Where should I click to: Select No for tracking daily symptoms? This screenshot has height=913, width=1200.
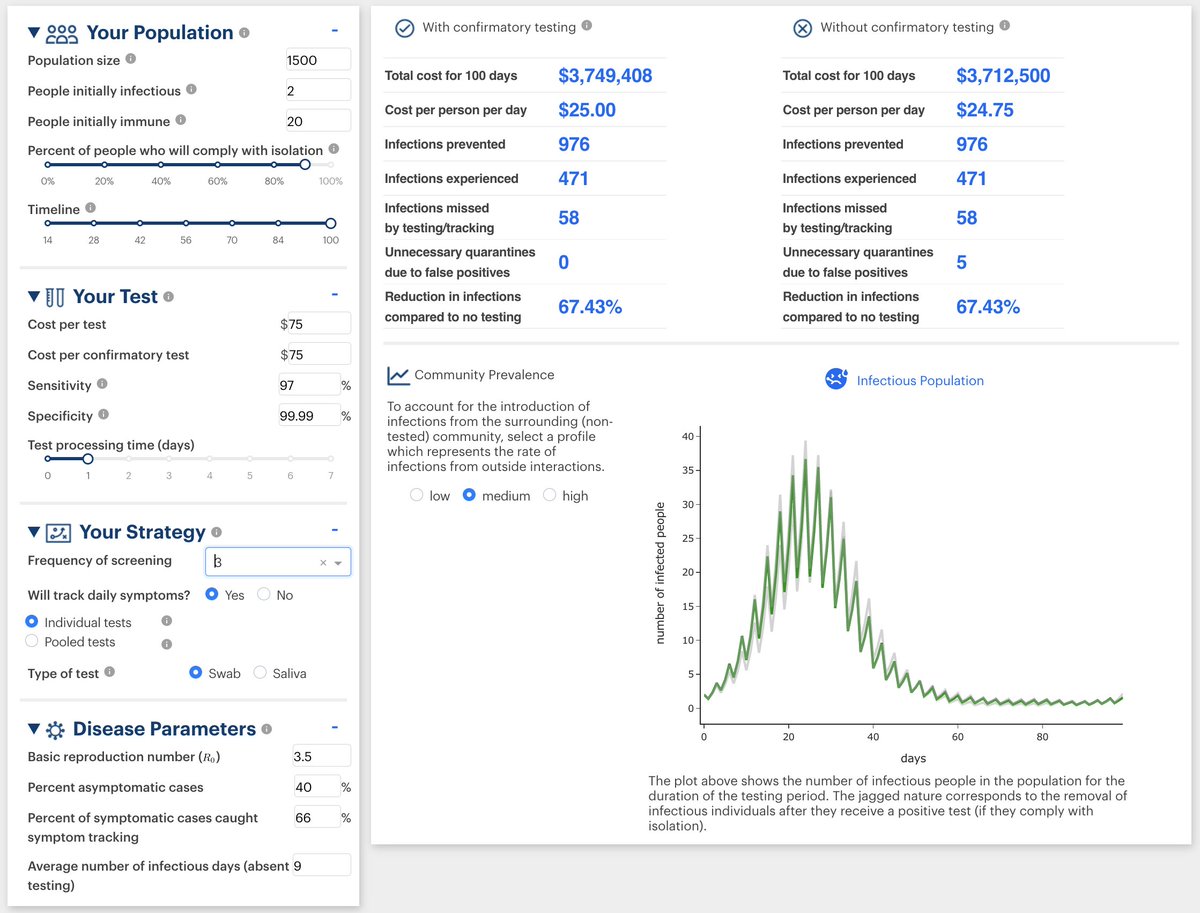pyautogui.click(x=264, y=594)
